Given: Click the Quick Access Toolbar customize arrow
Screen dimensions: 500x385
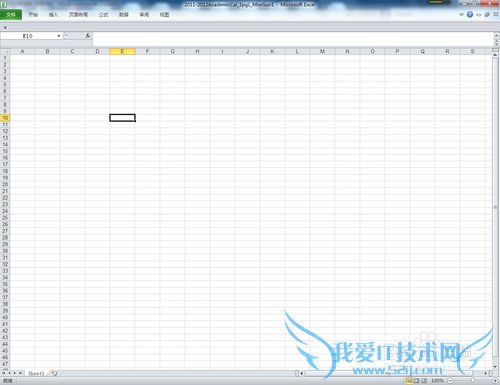Looking at the screenshot, I should click(5, 28).
